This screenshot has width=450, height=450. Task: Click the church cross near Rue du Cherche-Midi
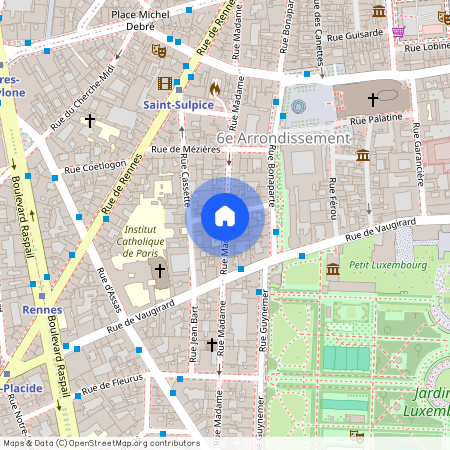[x=90, y=121]
